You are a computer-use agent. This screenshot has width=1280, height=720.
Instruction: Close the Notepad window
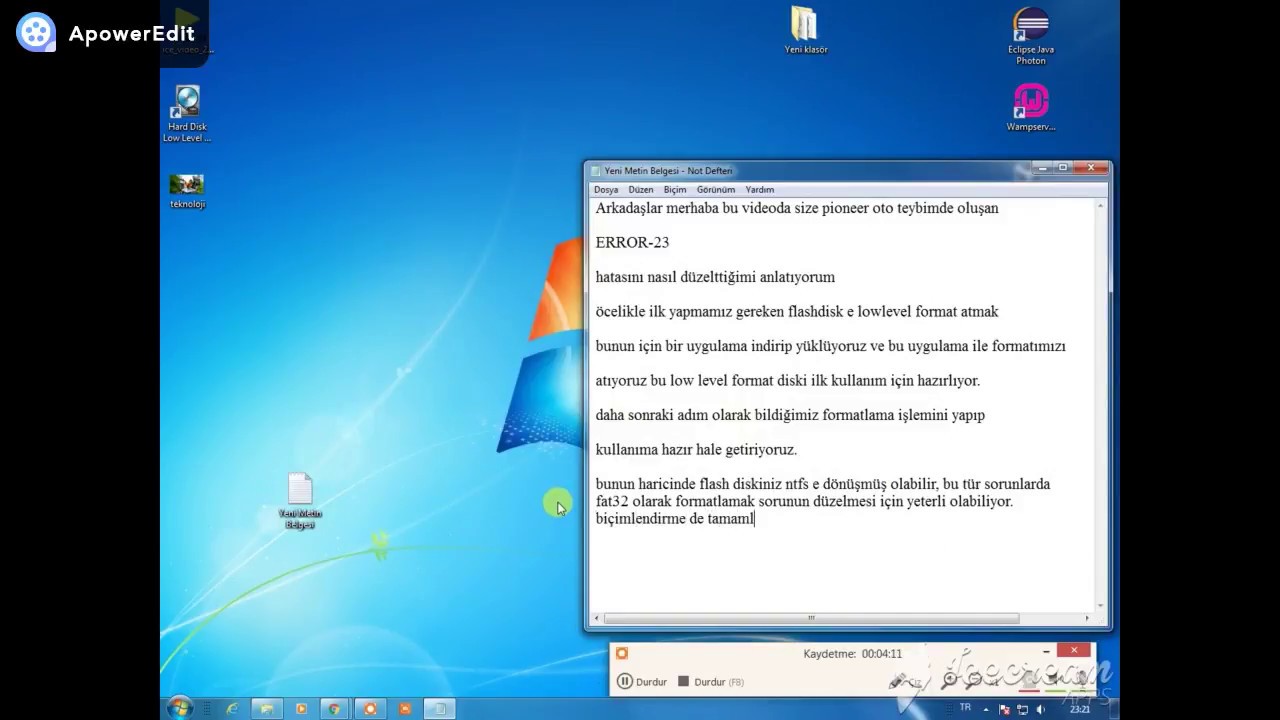(1092, 168)
